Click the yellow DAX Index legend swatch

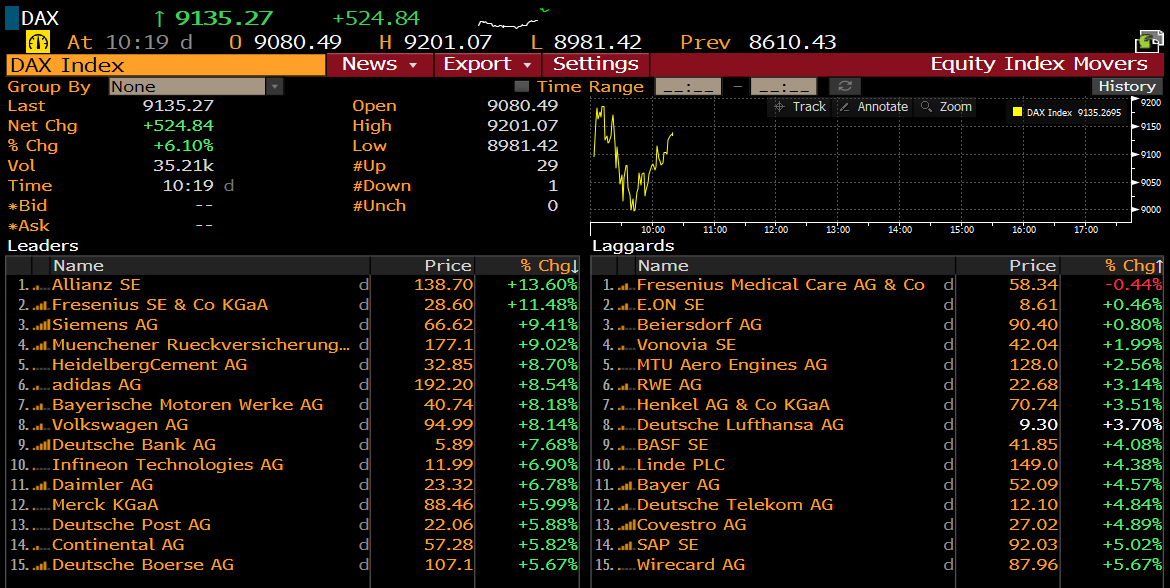1017,113
